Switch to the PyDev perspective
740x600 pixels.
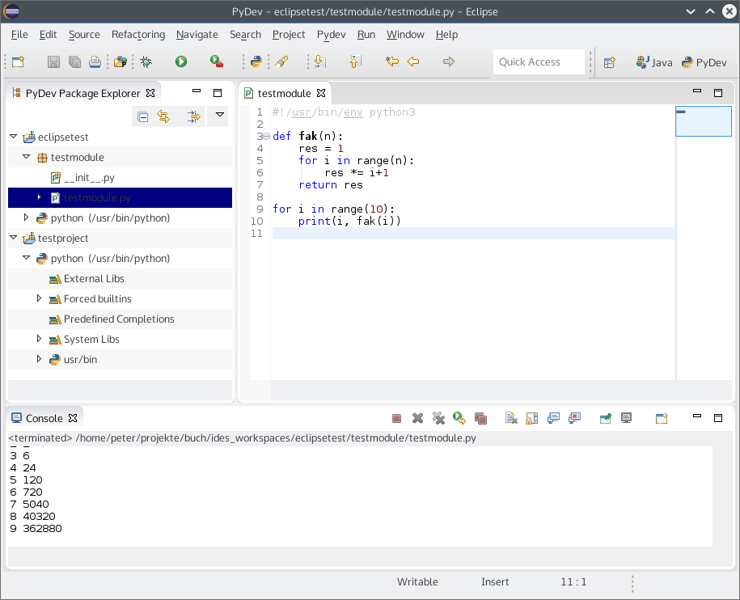[x=704, y=62]
